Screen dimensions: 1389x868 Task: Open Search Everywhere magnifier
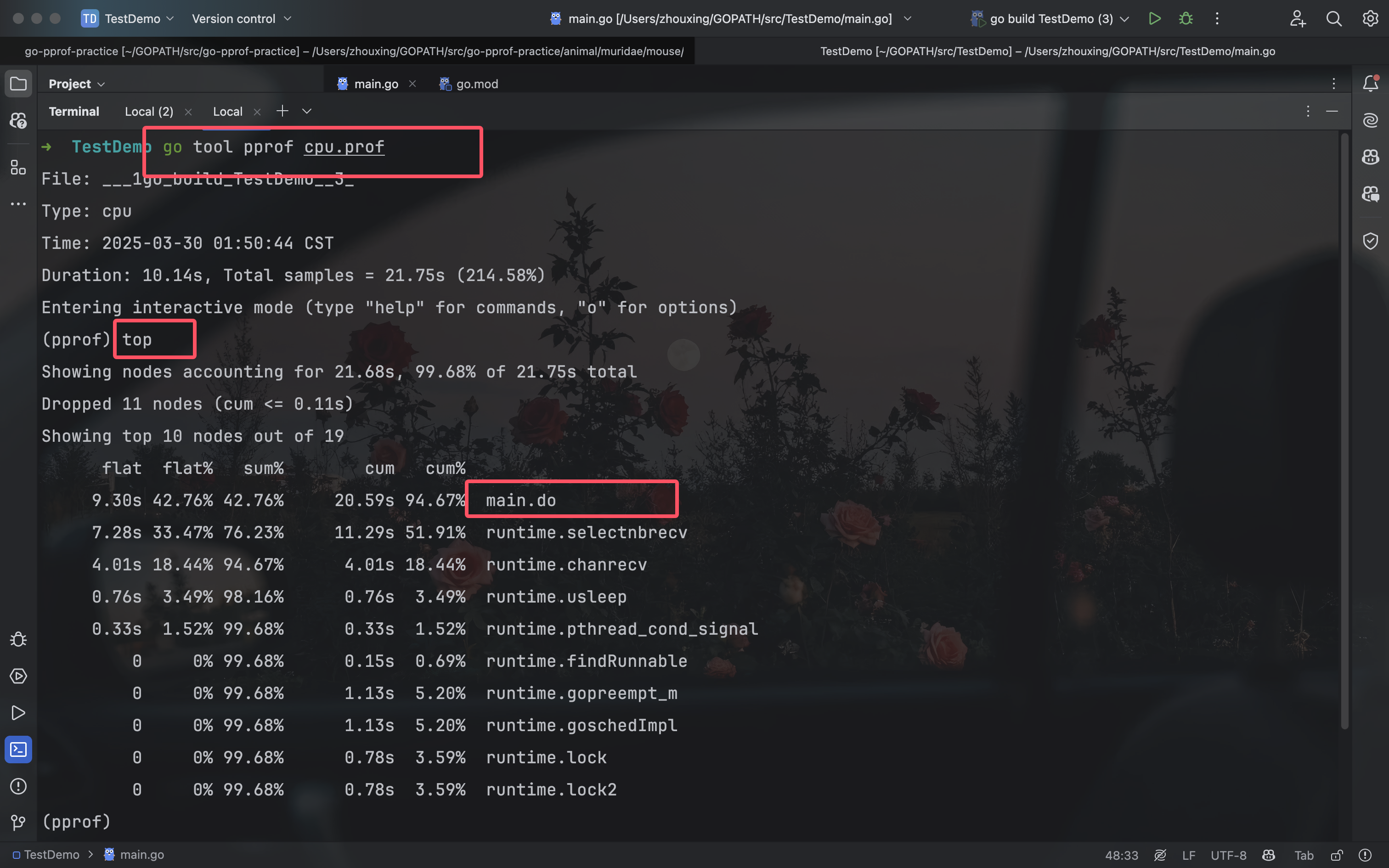tap(1333, 18)
